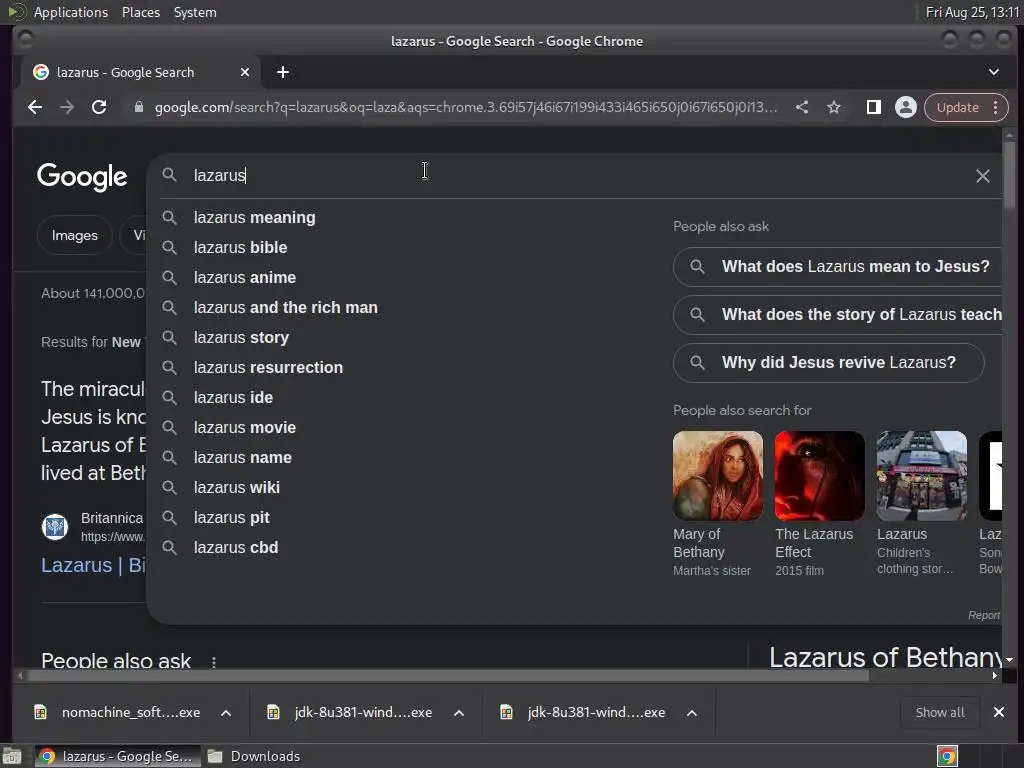Select lazarus Google Search taskbar entry
1024x768 pixels.
pyautogui.click(x=116, y=756)
